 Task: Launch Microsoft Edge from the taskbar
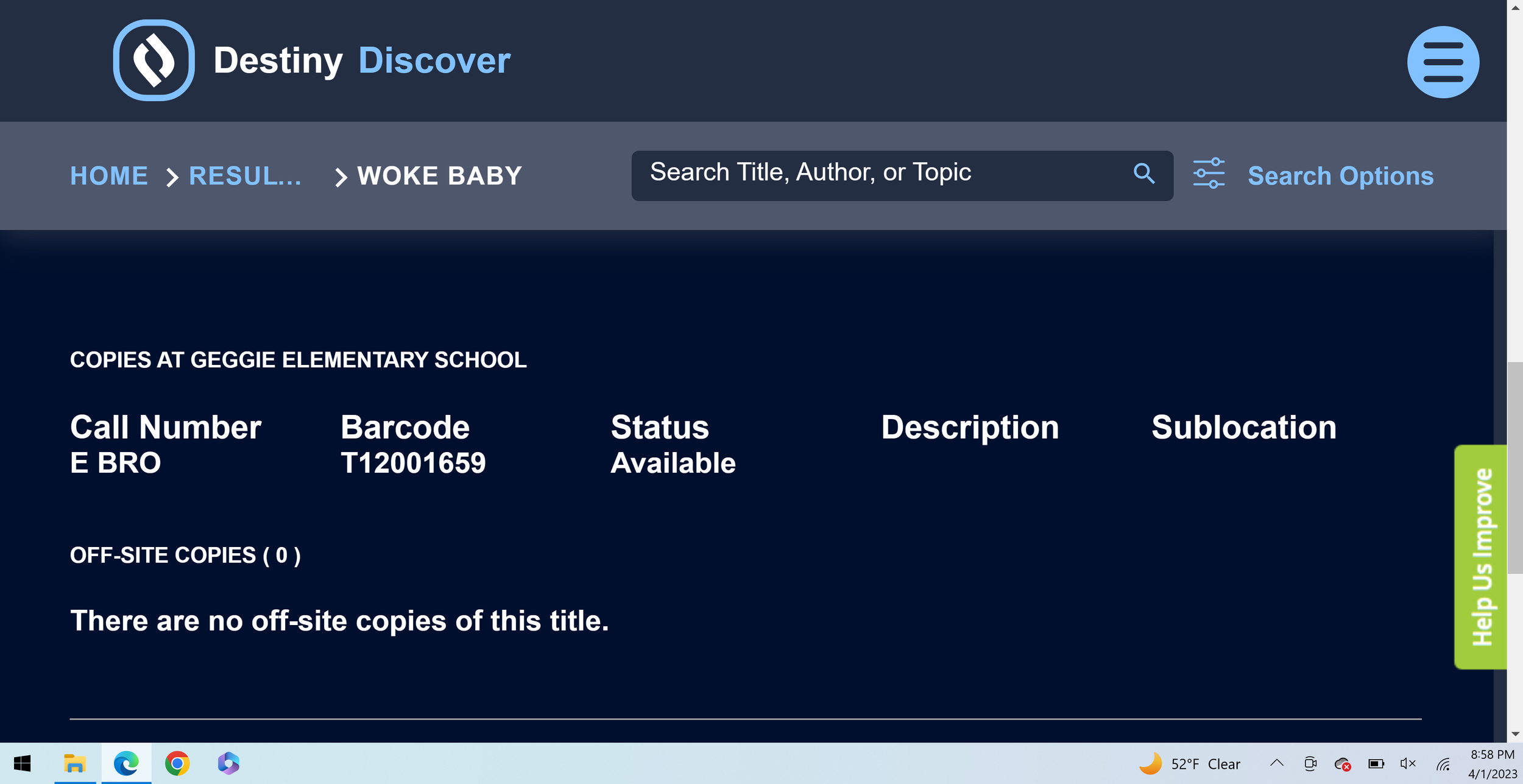126,763
